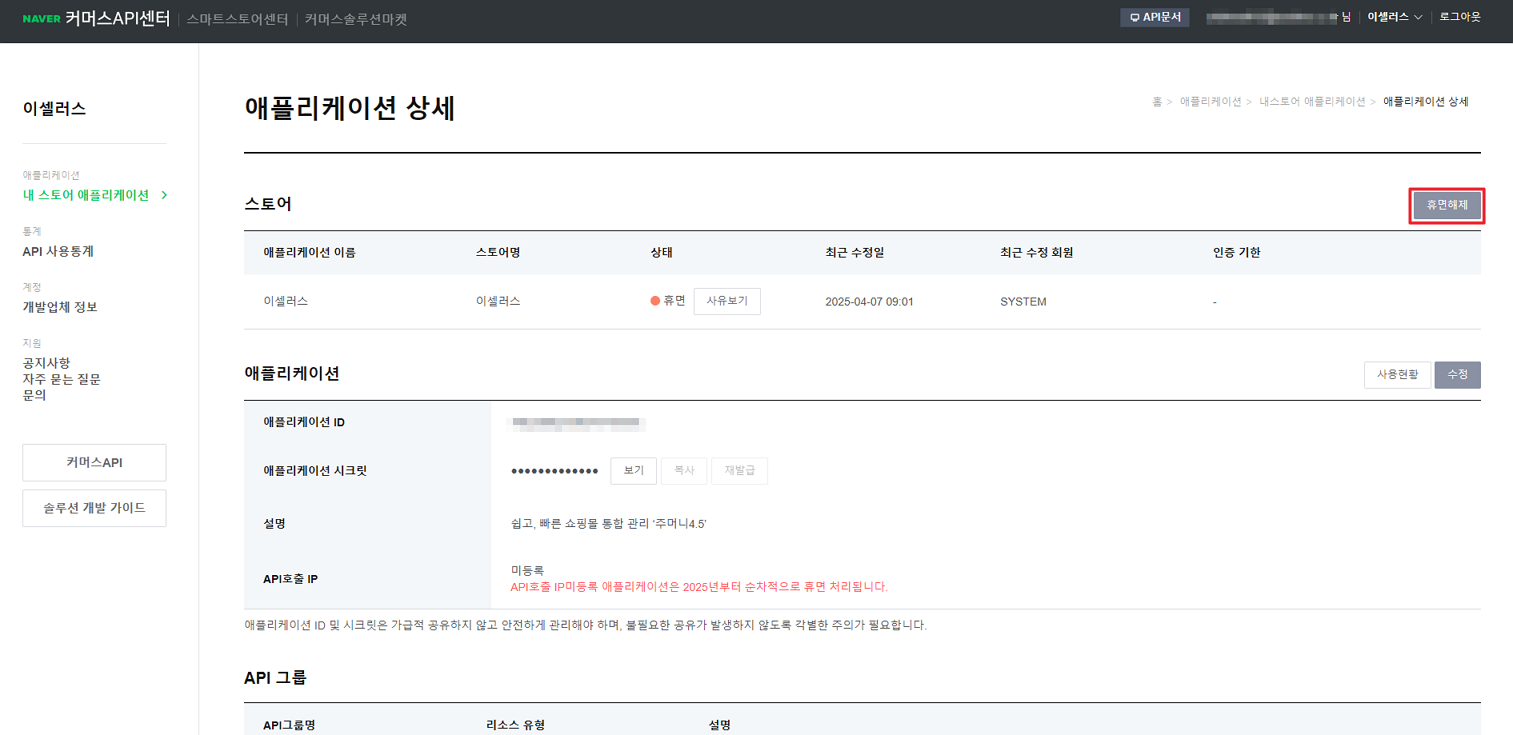The height and width of the screenshot is (735, 1513).
Task: Open the API문서 button in header
Action: (1154, 18)
